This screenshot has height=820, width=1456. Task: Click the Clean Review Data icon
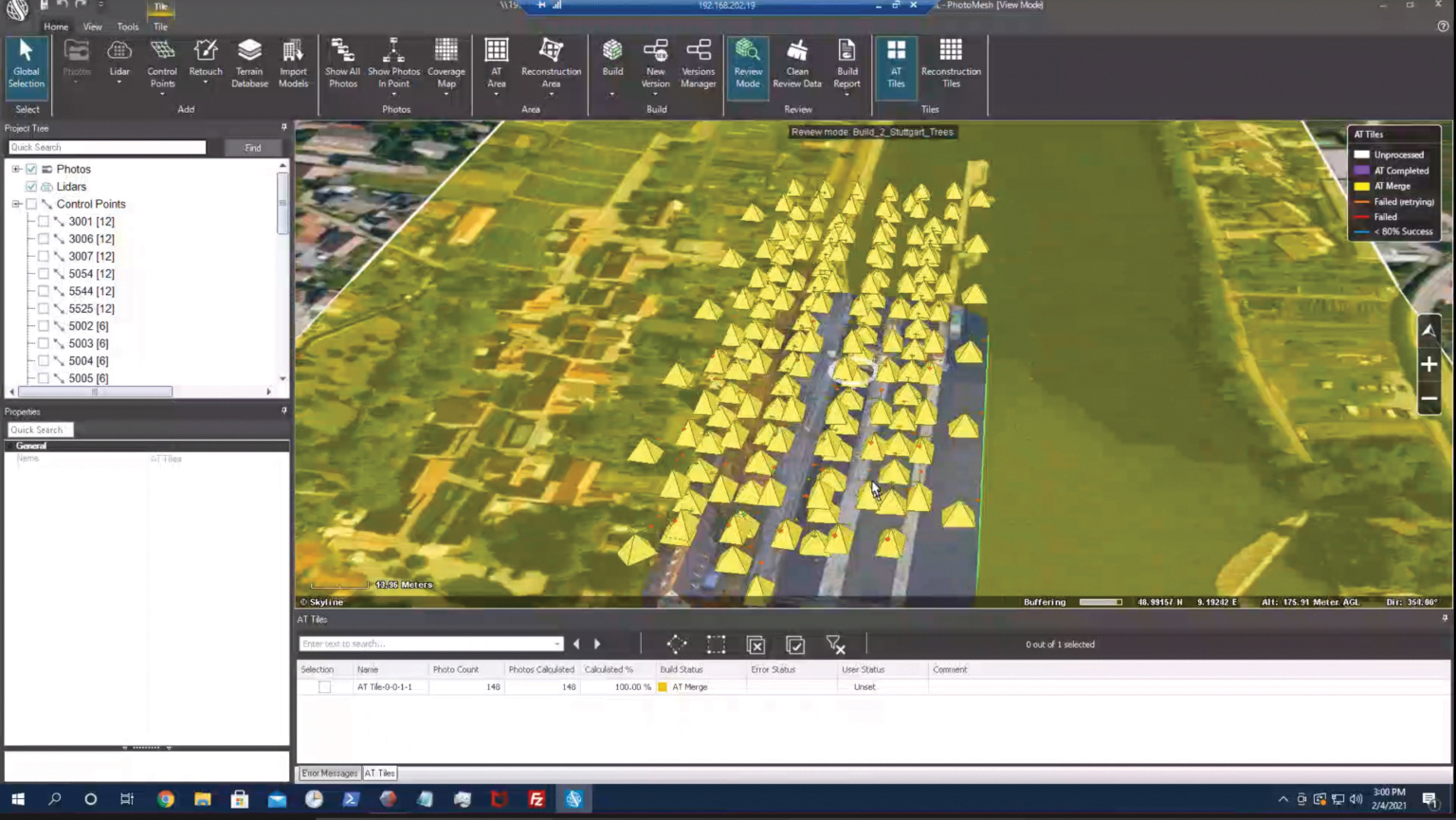[797, 63]
